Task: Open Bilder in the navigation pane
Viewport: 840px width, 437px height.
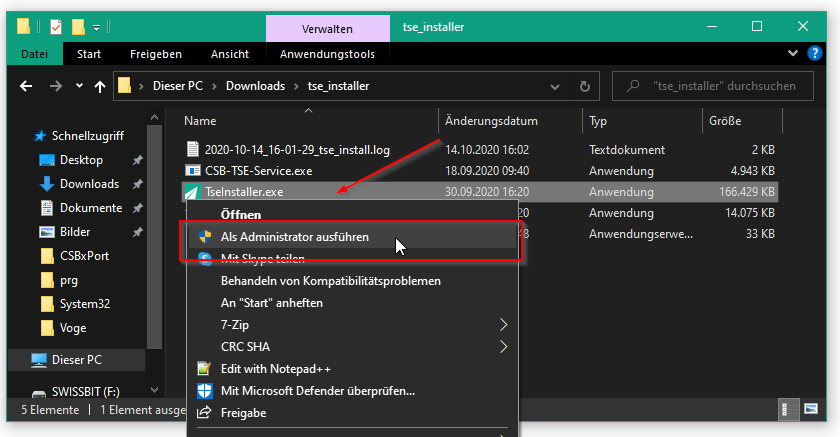Action: coord(75,232)
